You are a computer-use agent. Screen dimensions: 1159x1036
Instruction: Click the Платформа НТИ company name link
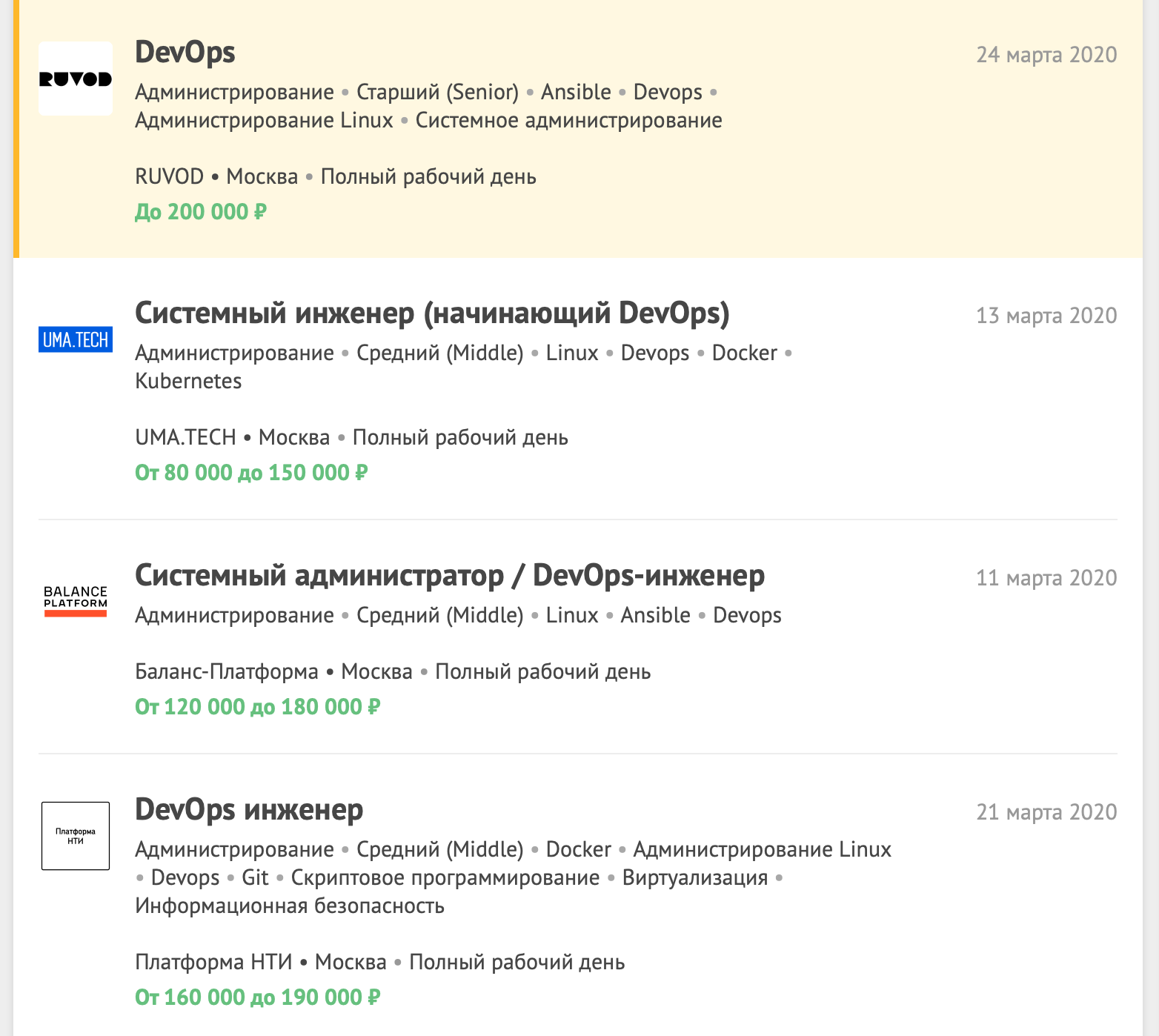tap(213, 963)
